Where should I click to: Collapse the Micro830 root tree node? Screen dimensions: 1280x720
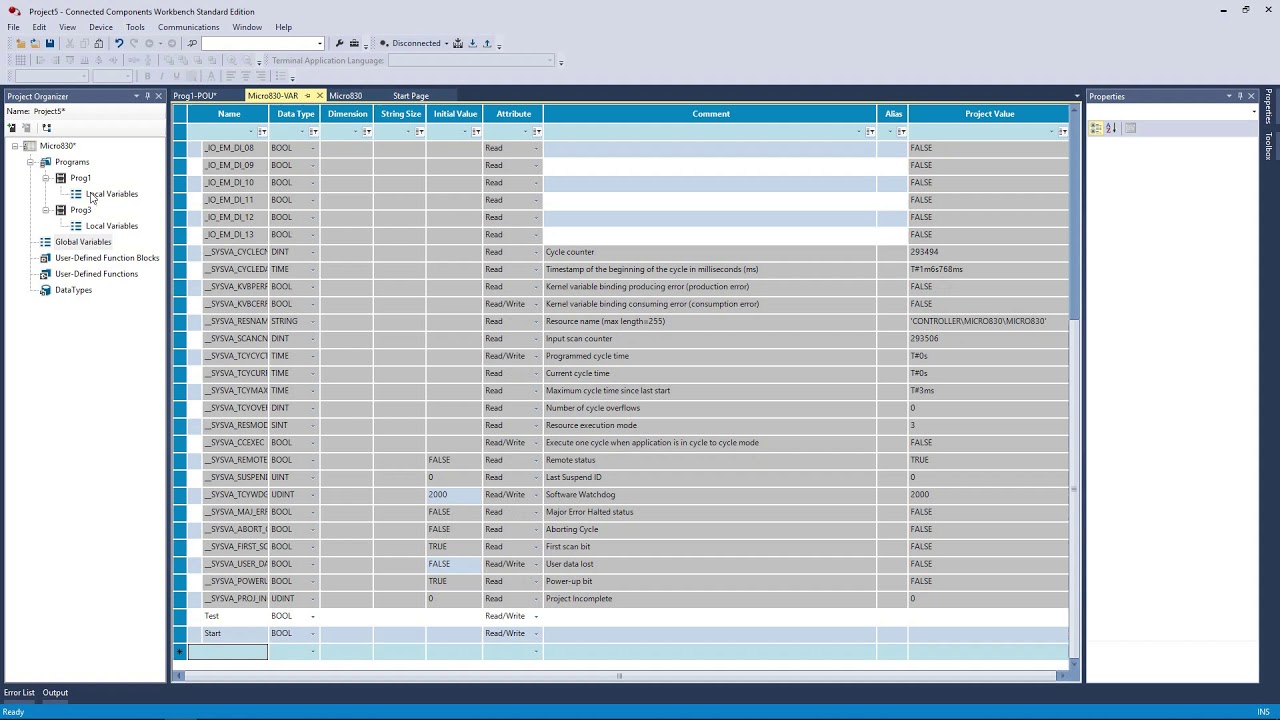(x=15, y=146)
